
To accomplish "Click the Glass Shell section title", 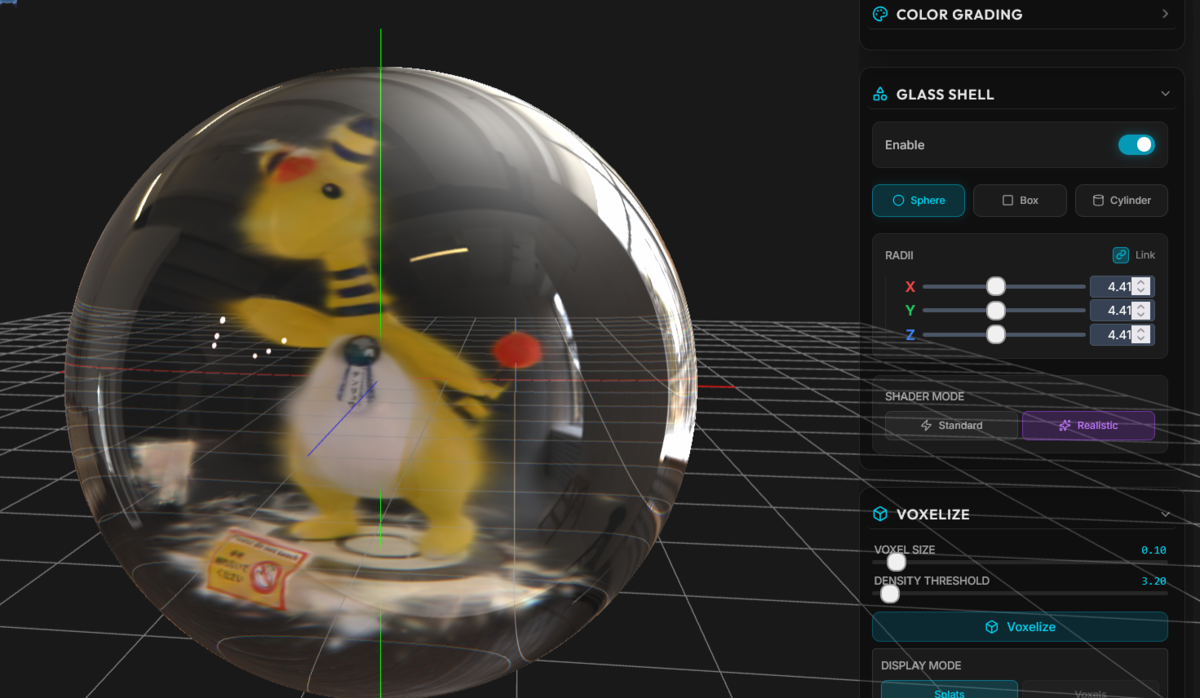I will point(945,94).
